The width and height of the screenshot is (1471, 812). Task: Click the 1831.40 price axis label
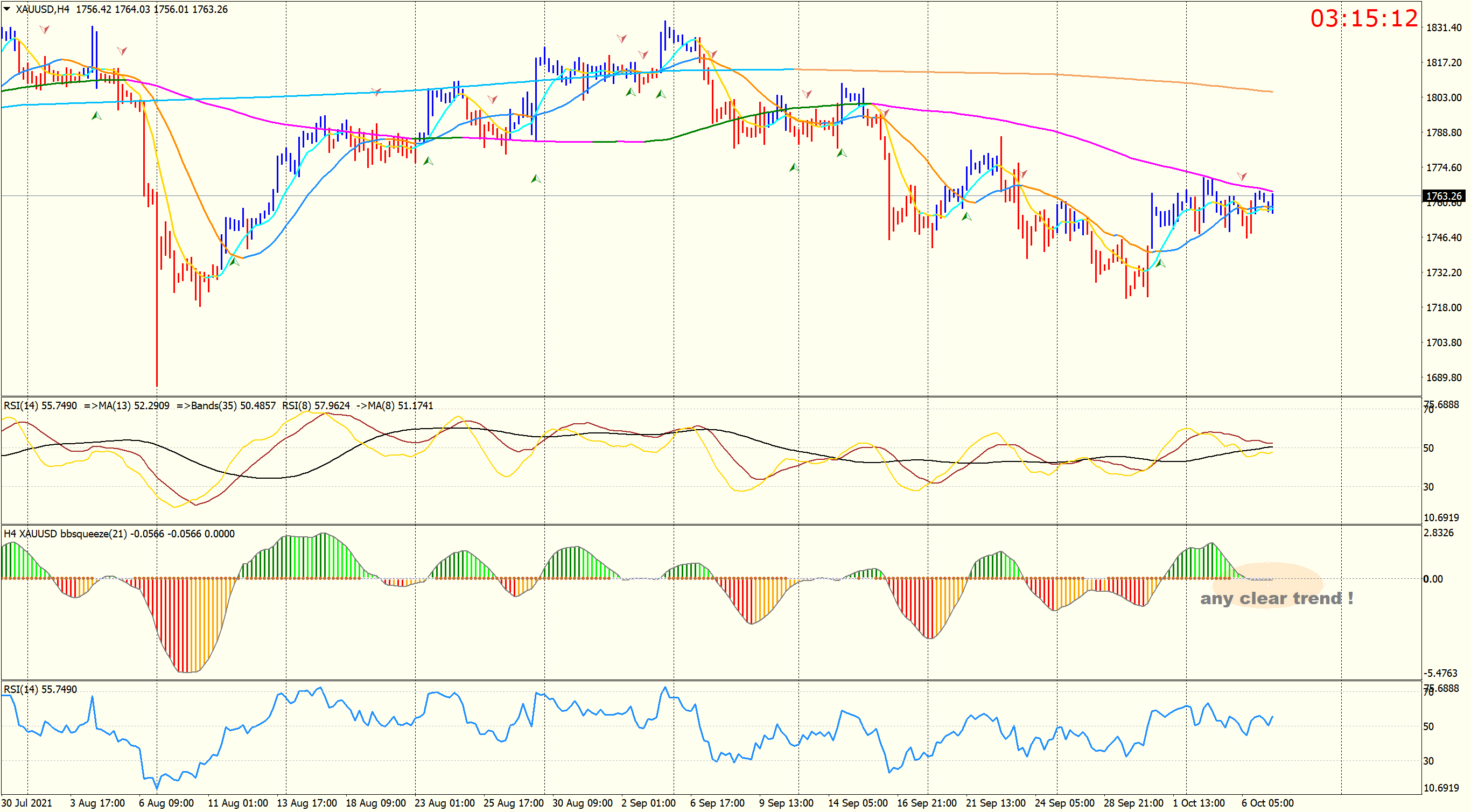coord(1444,27)
